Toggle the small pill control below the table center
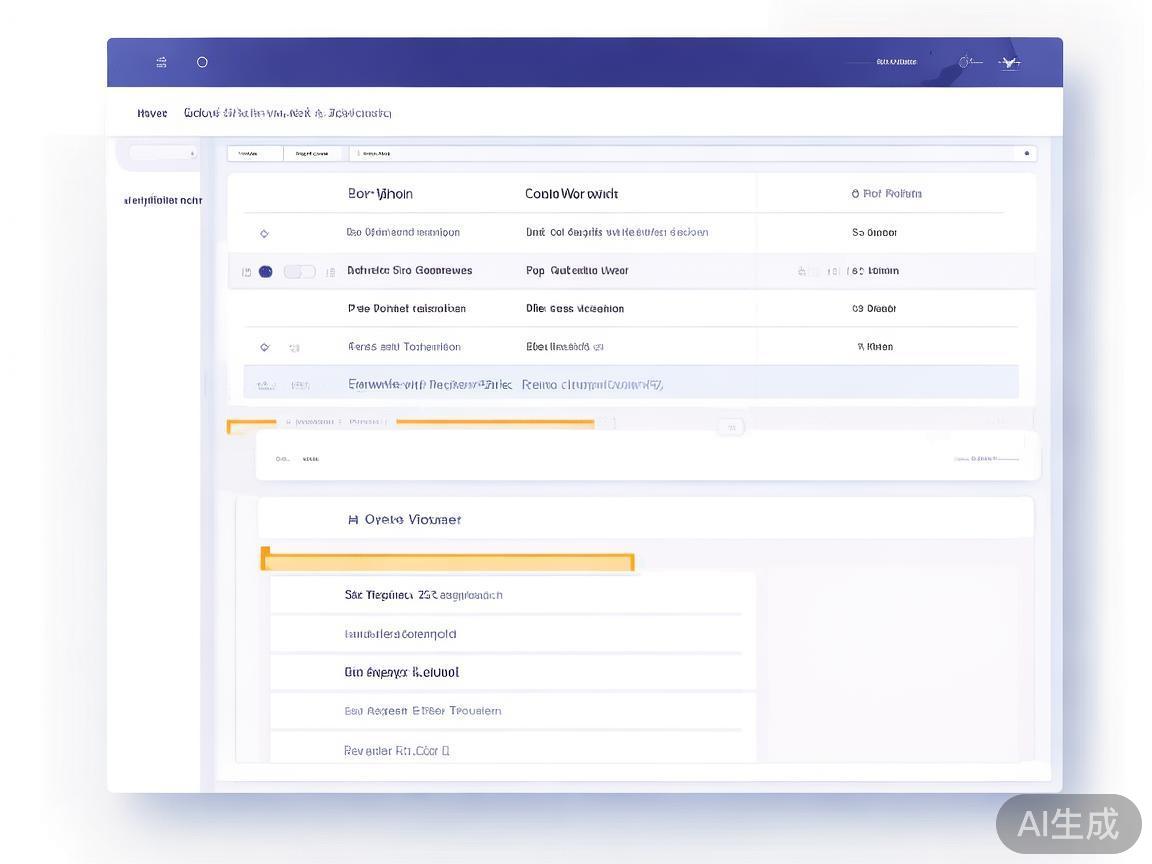This screenshot has height=864, width=1152. [x=730, y=427]
